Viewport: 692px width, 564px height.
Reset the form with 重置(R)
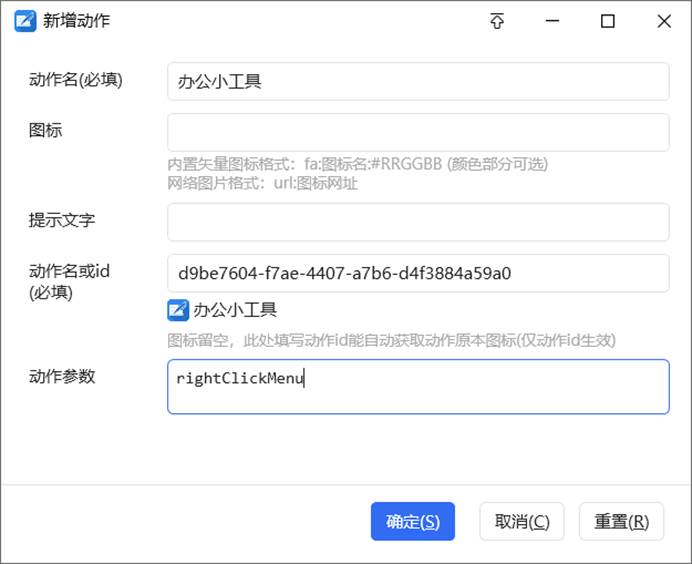click(x=621, y=521)
